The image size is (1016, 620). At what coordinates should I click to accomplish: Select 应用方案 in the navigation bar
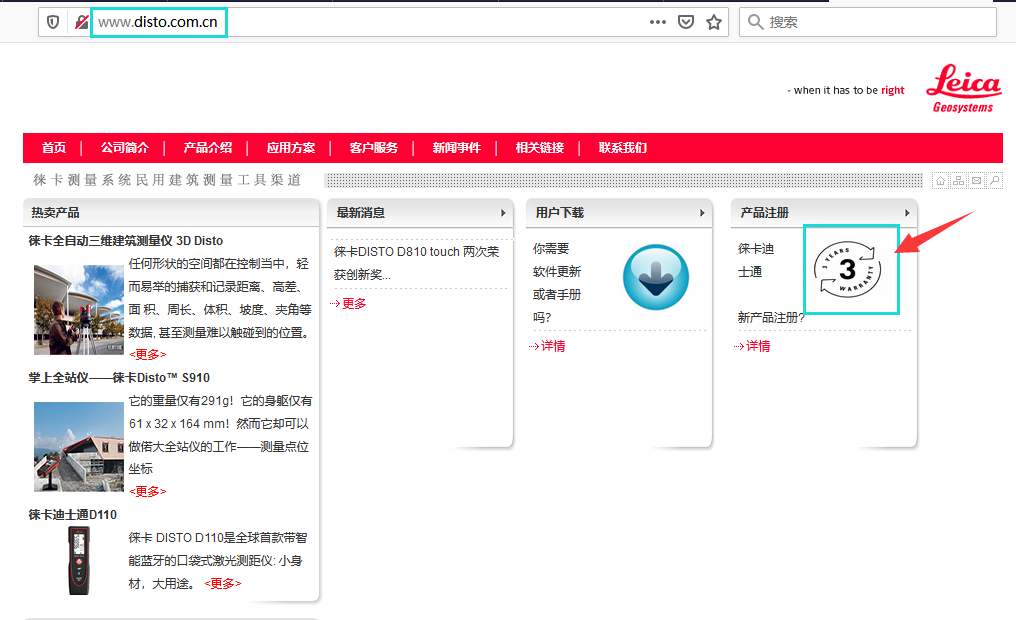pos(291,148)
